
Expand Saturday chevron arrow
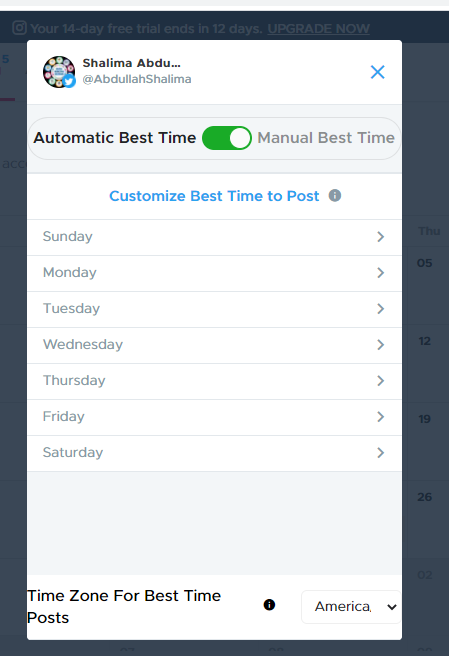[x=380, y=453]
